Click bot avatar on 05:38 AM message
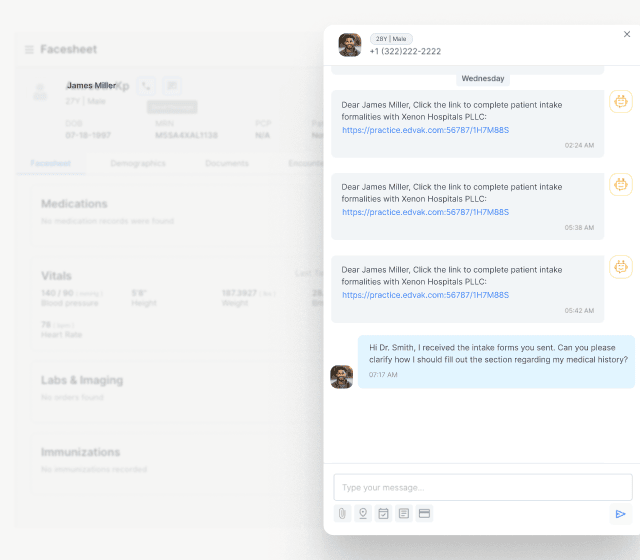 (621, 184)
